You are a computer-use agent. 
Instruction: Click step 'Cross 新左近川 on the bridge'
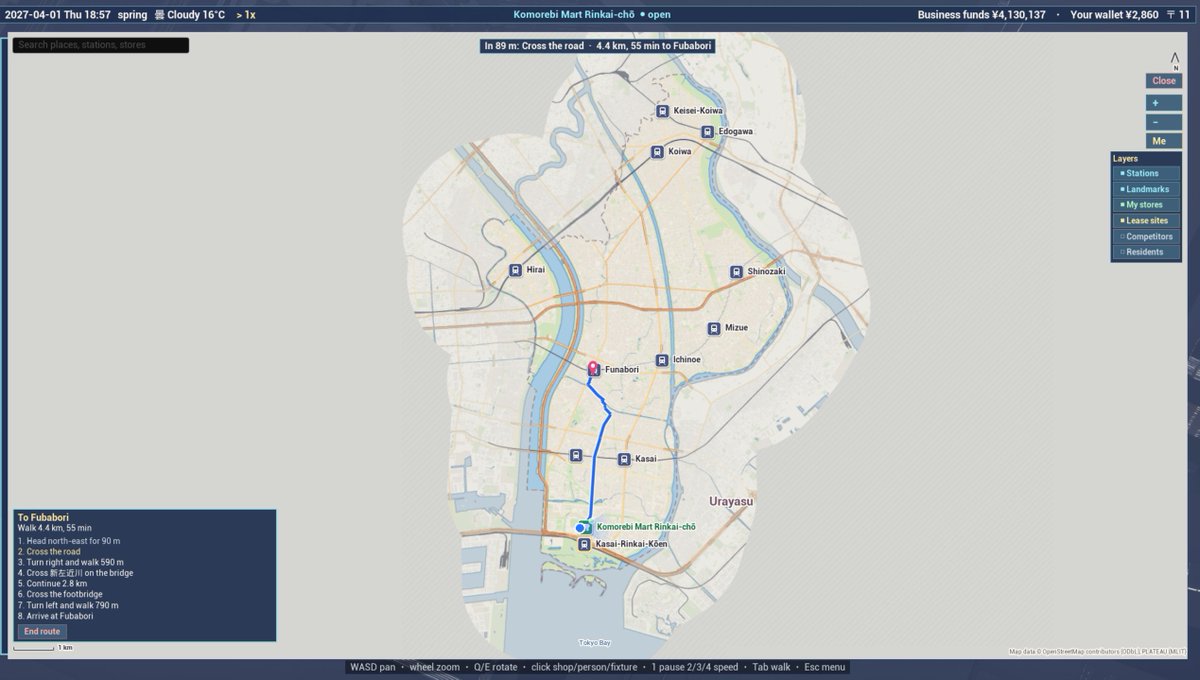click(x=75, y=573)
